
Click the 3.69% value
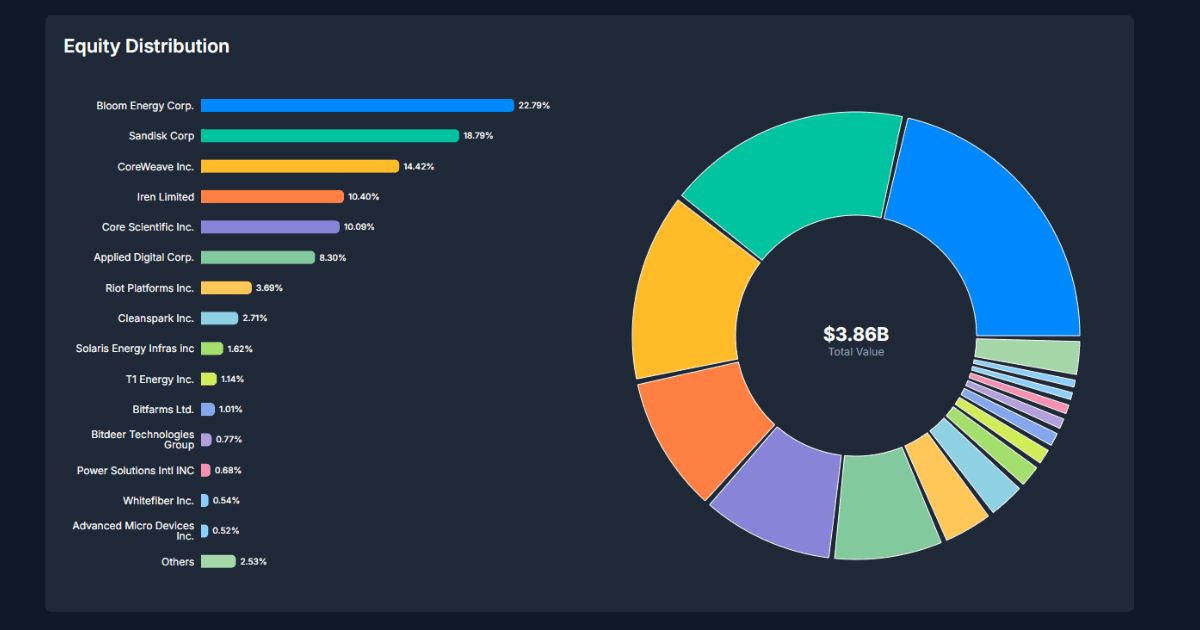tap(270, 288)
